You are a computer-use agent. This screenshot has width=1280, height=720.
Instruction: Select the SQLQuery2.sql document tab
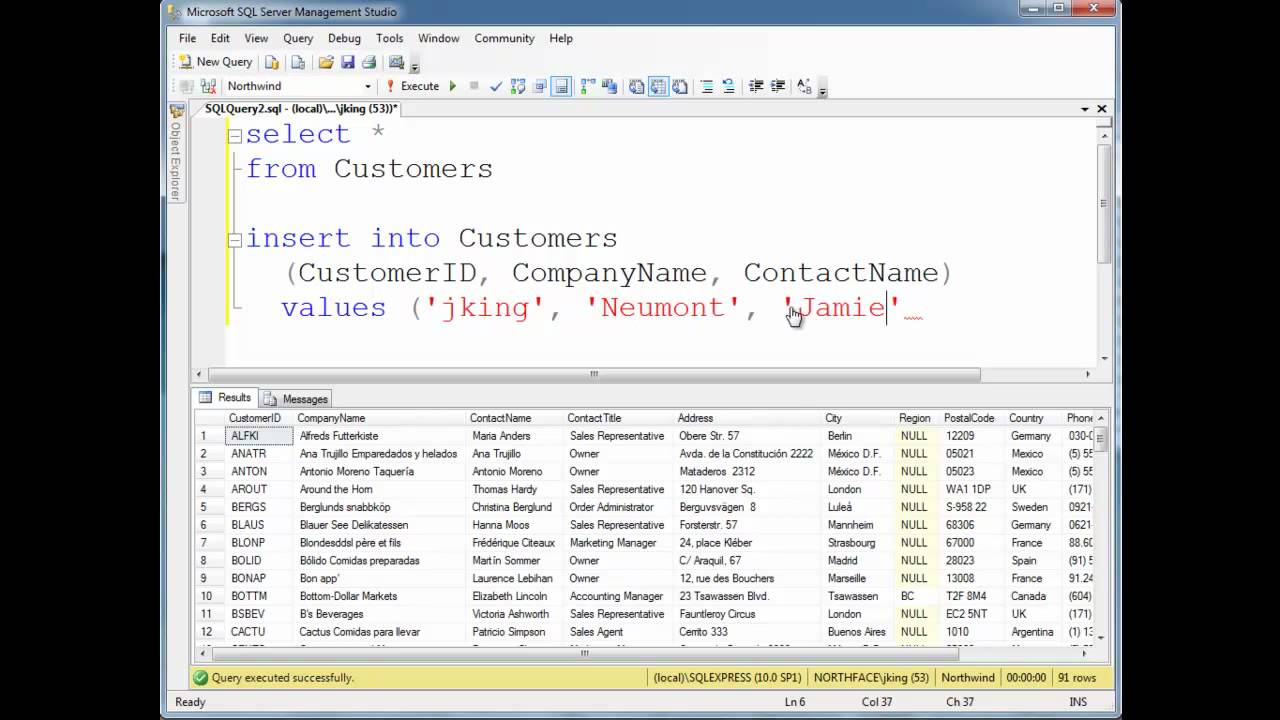[x=301, y=108]
